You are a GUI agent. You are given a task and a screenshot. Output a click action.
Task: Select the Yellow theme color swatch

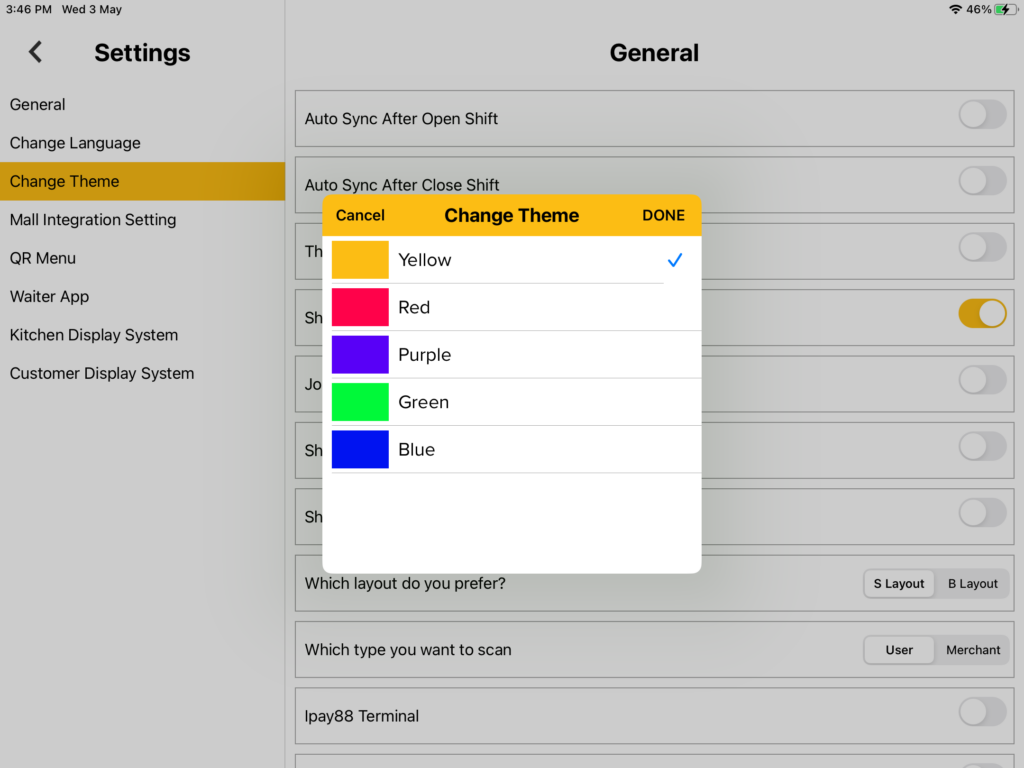(360, 259)
